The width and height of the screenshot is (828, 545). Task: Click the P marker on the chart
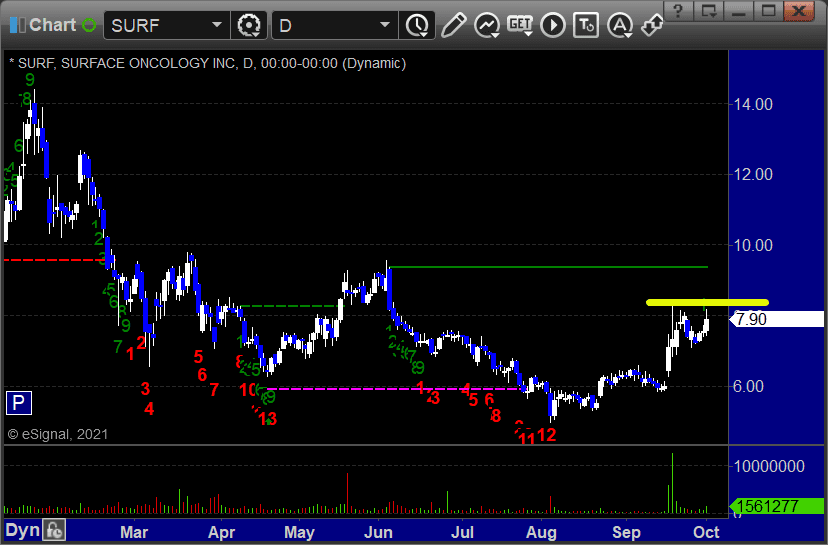[18, 403]
